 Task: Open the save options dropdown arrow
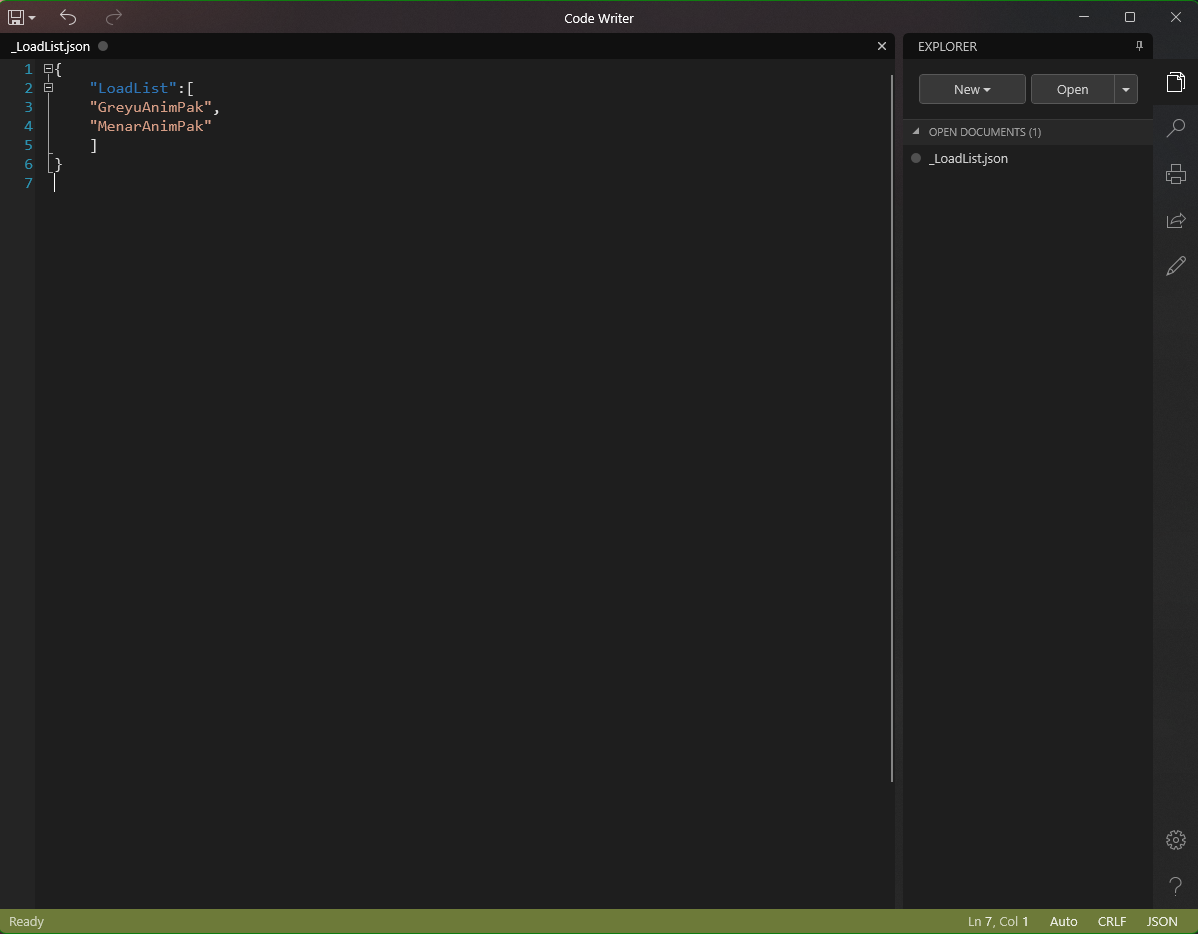click(x=32, y=18)
